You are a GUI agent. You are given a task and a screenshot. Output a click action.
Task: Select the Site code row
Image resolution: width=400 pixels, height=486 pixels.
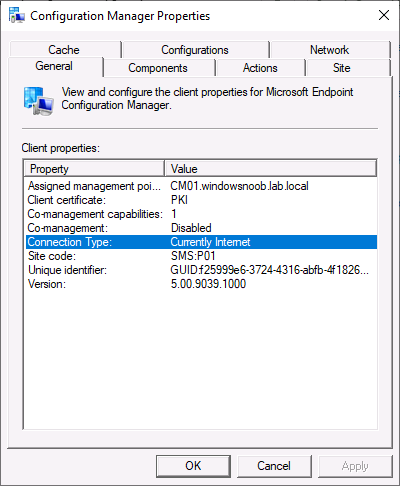(x=201, y=256)
